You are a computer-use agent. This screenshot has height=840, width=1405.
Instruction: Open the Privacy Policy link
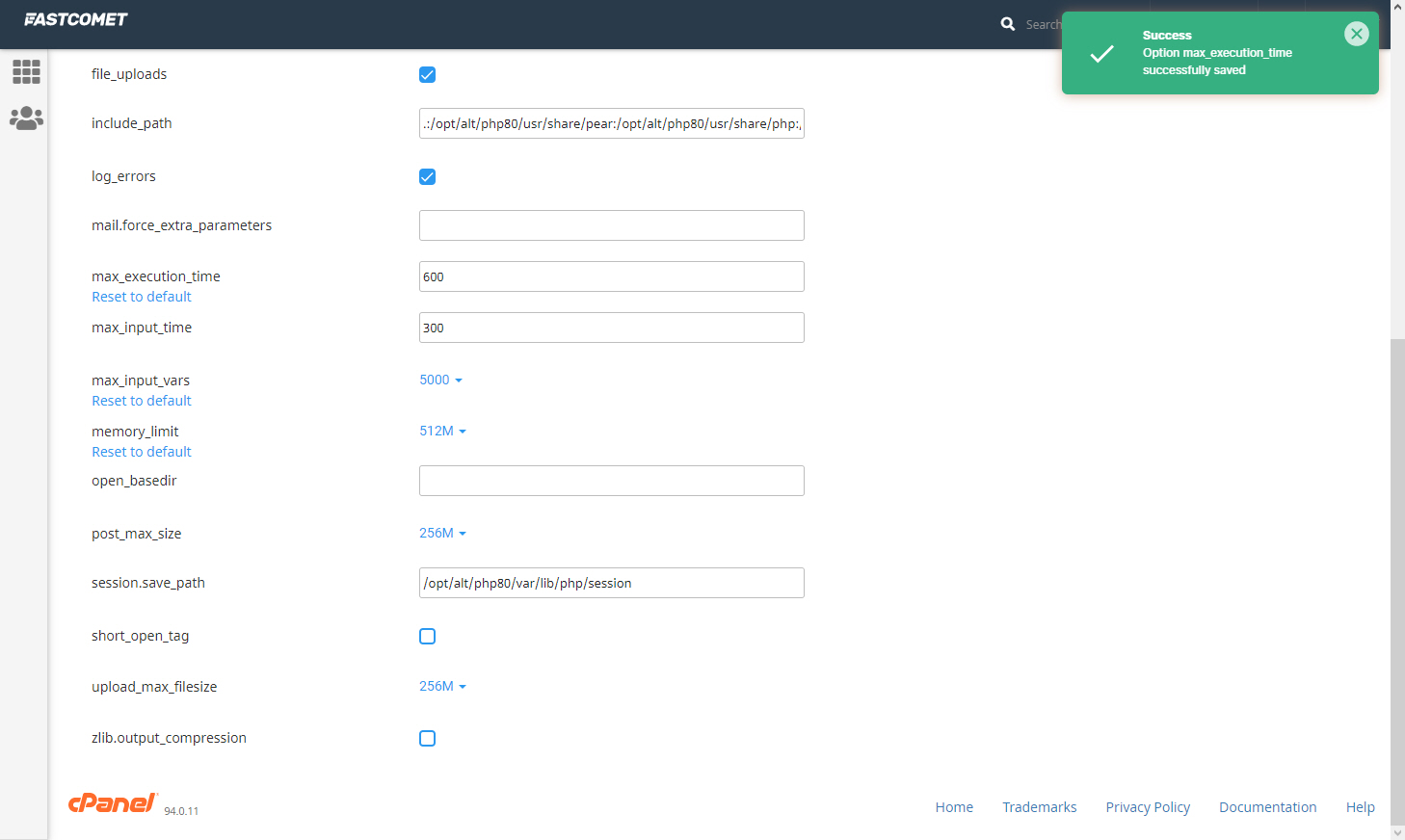coord(1148,807)
